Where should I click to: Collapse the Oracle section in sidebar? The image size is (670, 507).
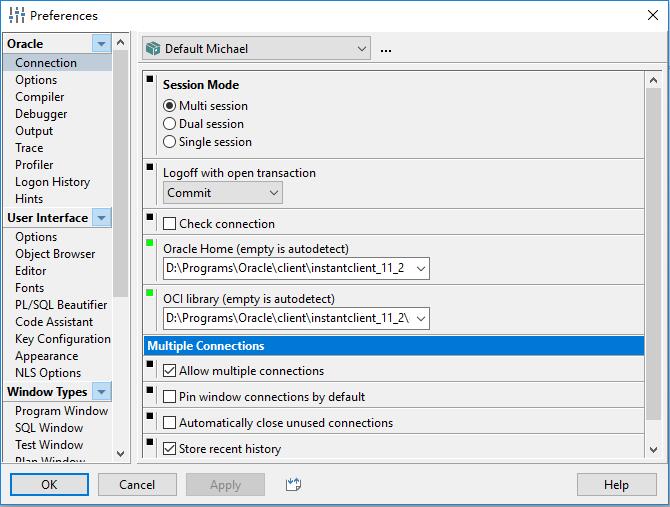101,44
